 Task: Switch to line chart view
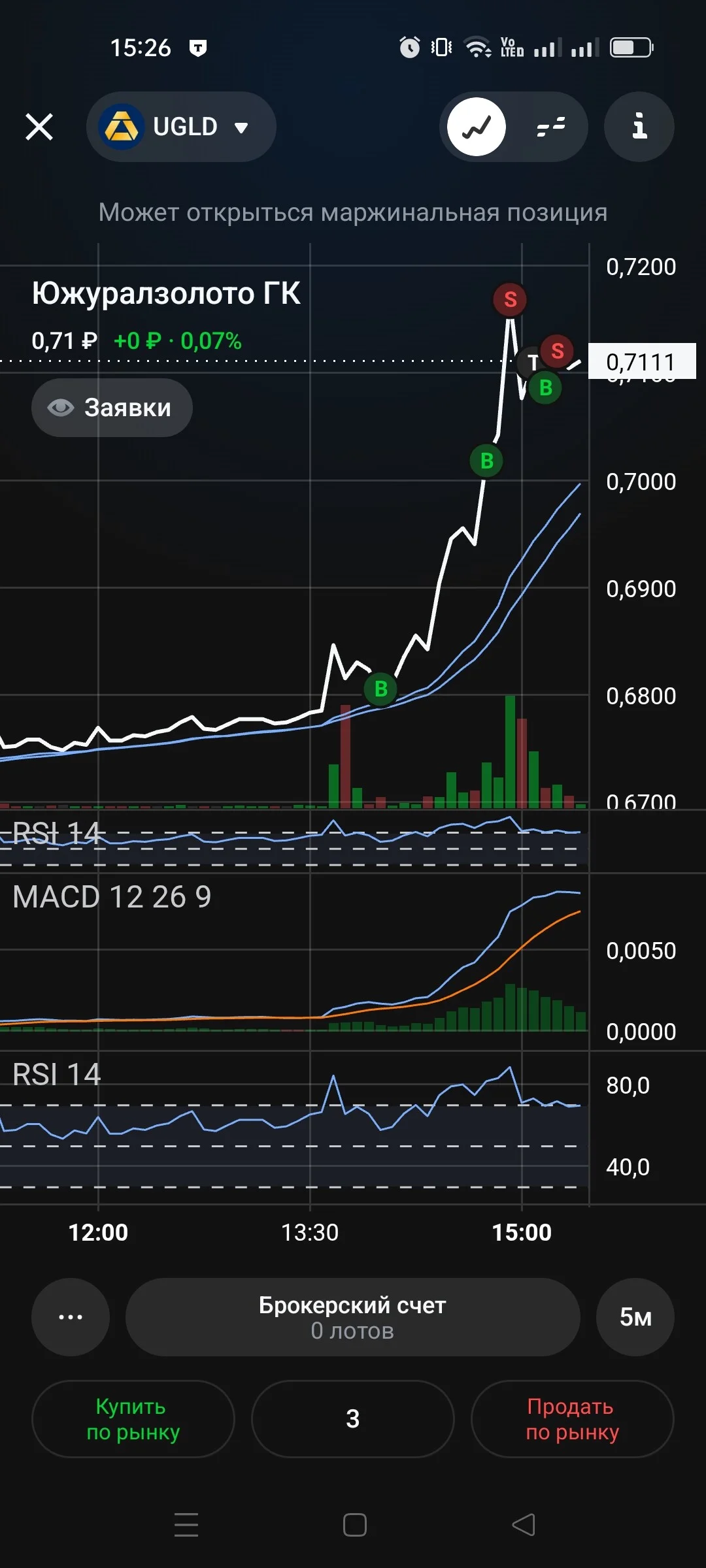pos(477,127)
